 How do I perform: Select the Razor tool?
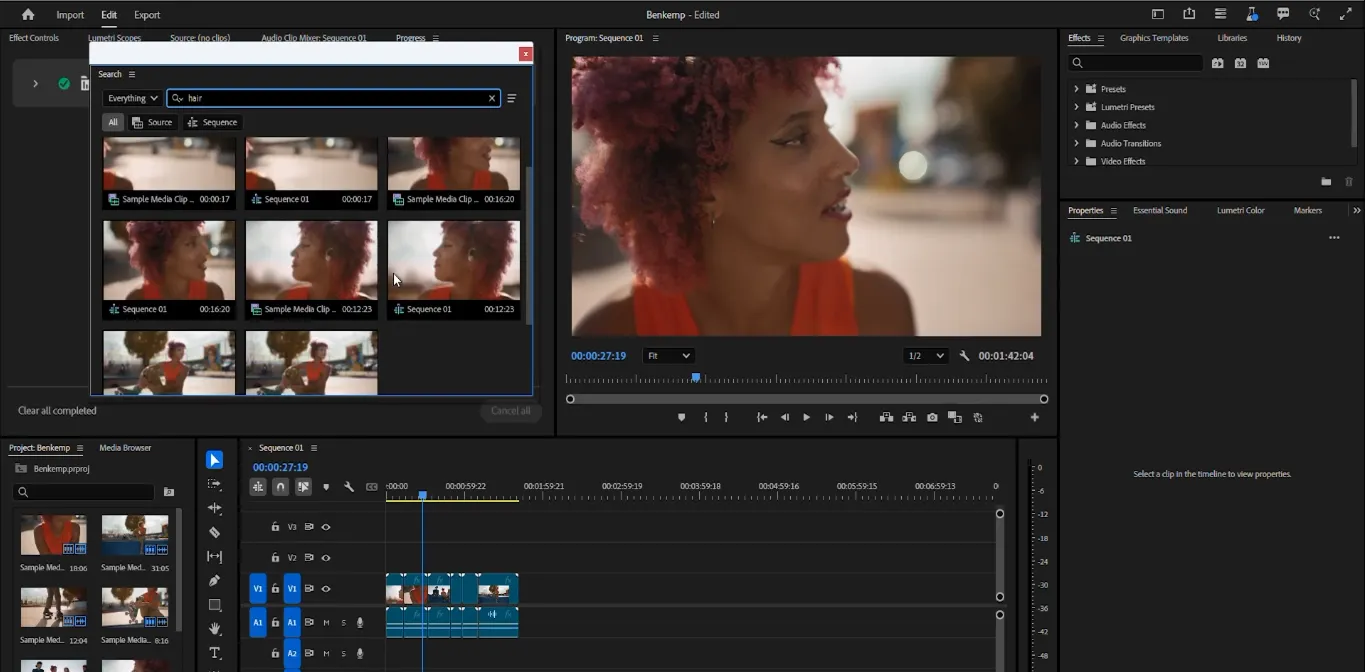214,532
